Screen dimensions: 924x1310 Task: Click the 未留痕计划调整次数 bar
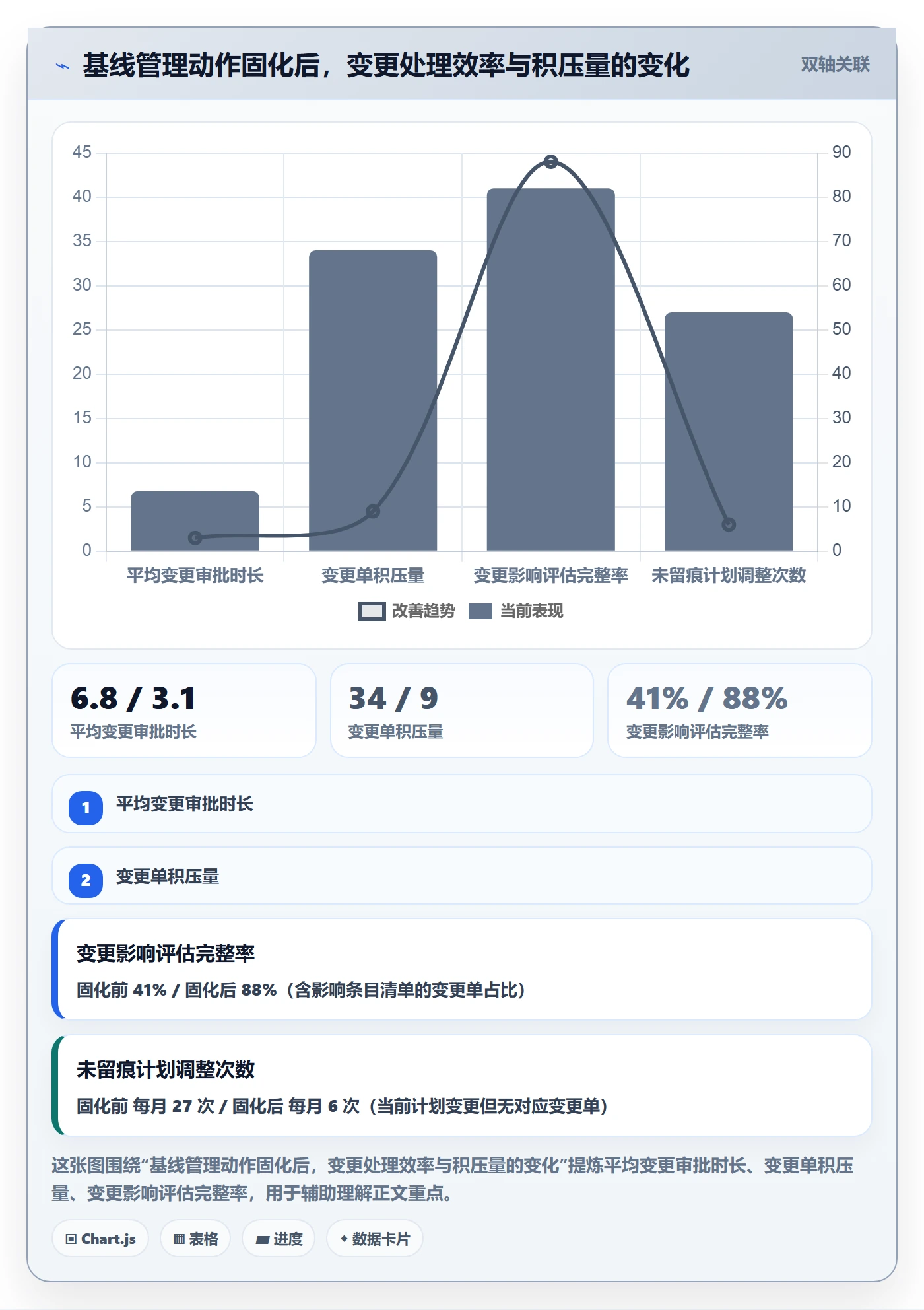[729, 432]
